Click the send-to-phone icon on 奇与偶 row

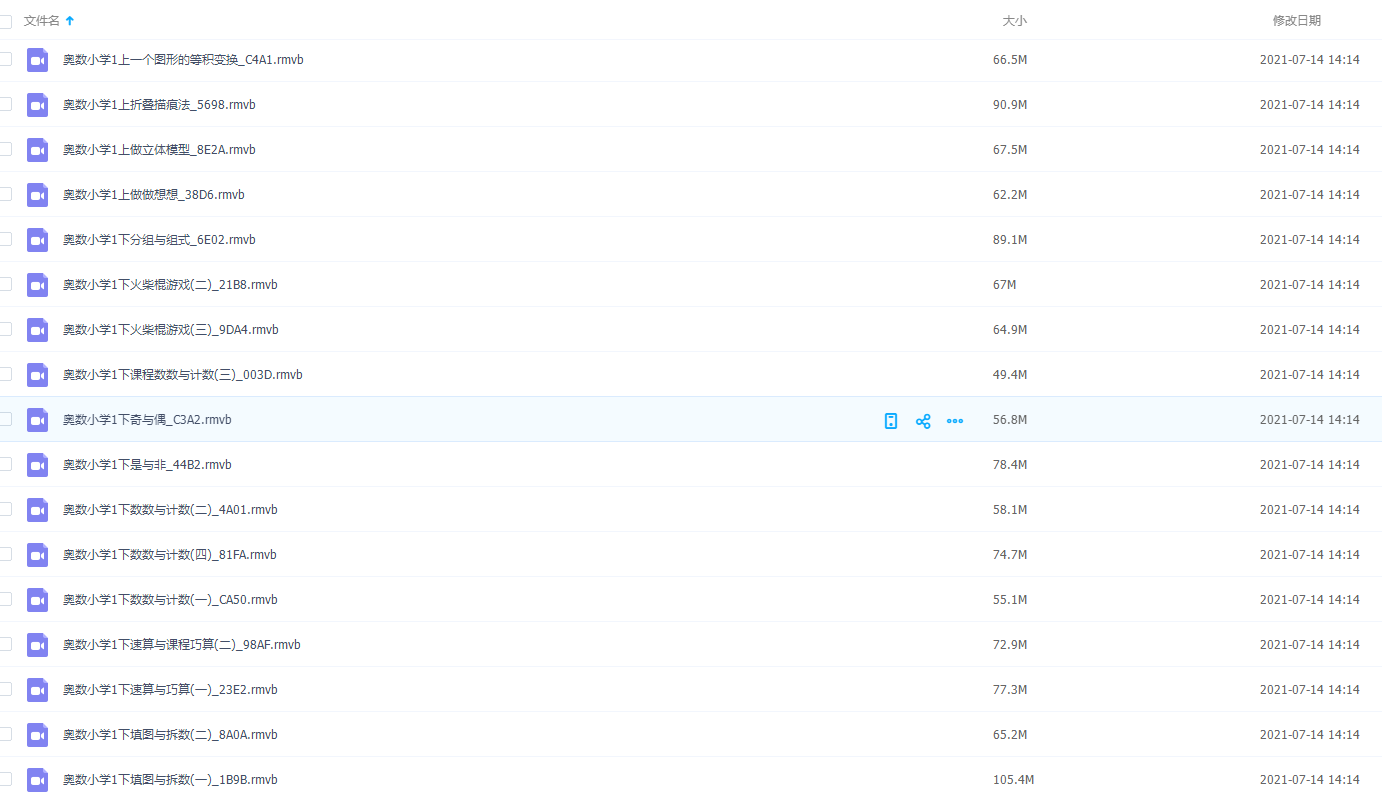click(891, 421)
